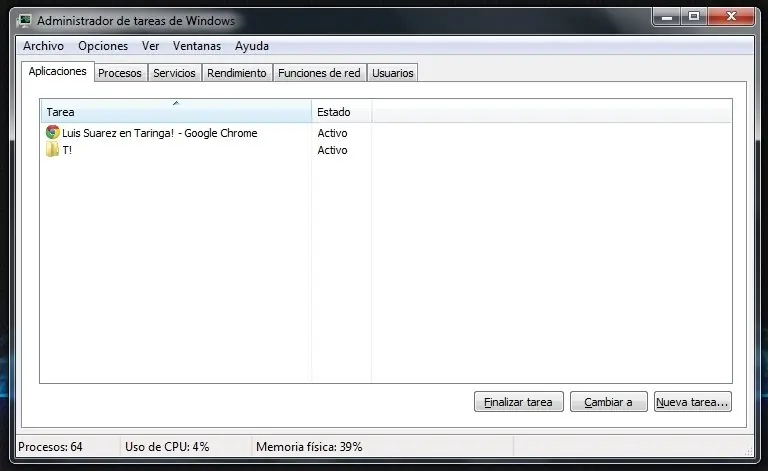Sort by the Tarea column header
The height and width of the screenshot is (471, 768).
click(176, 112)
